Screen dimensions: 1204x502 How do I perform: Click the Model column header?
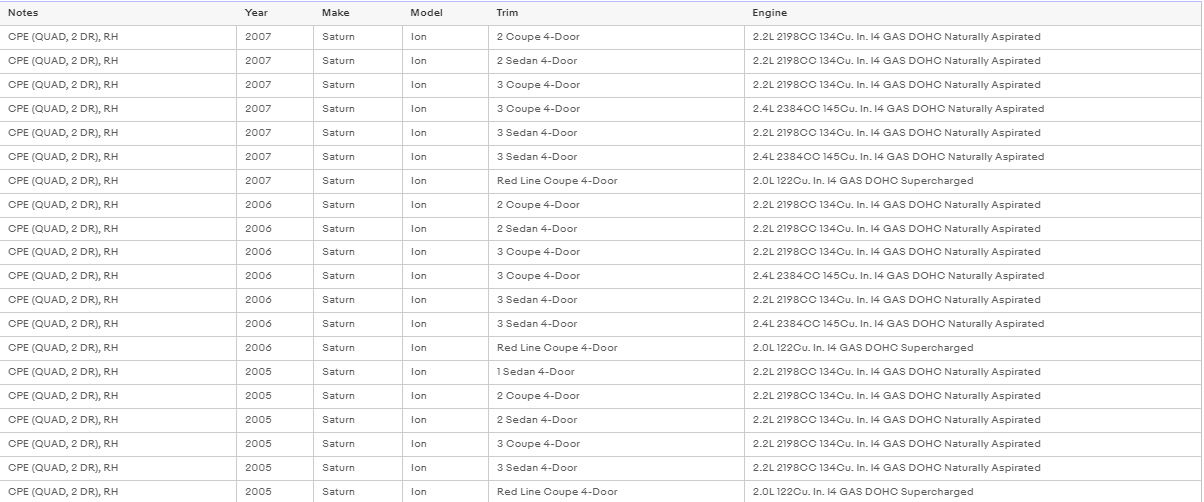point(446,12)
